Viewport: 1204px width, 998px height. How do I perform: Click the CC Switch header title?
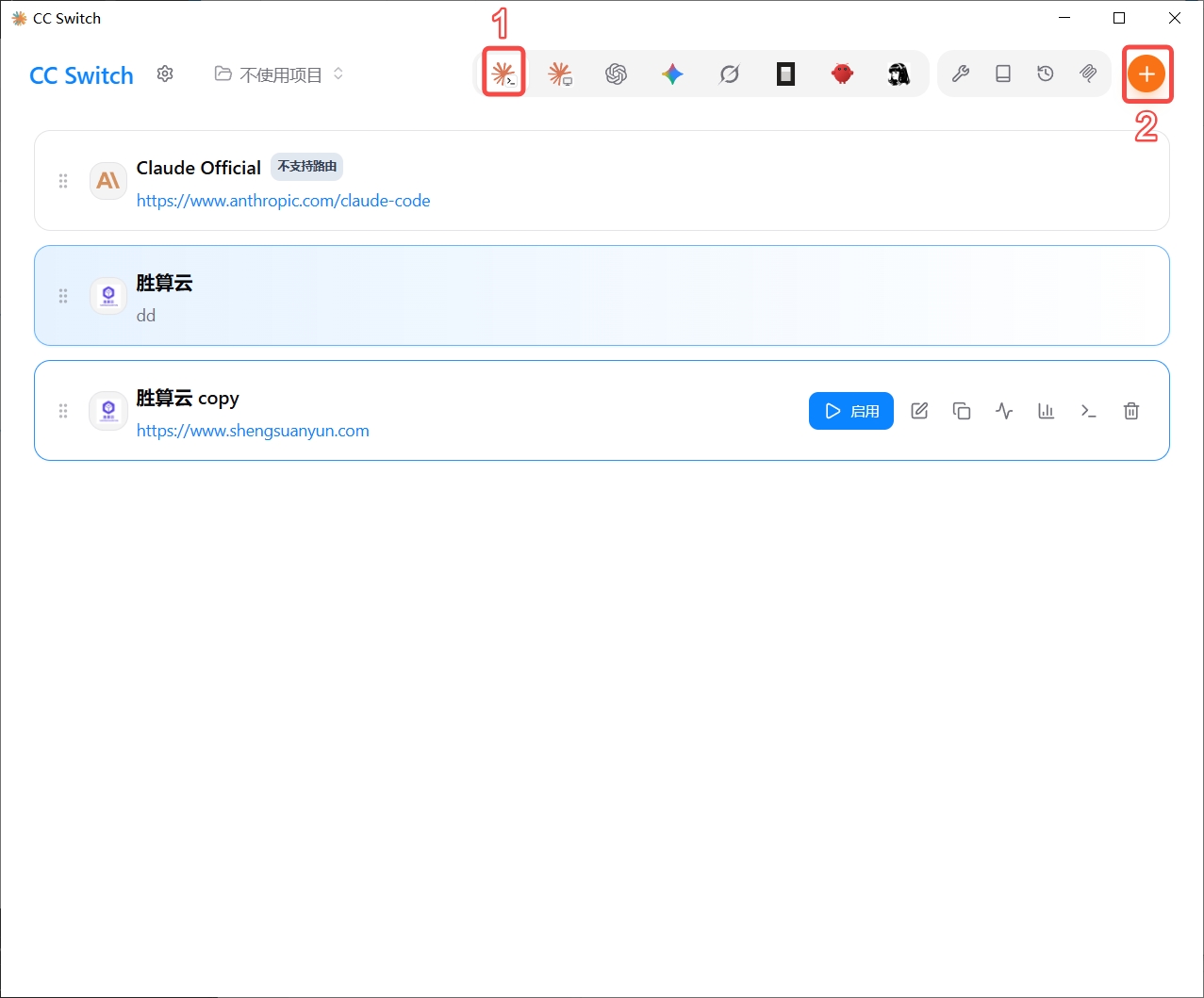click(x=82, y=75)
